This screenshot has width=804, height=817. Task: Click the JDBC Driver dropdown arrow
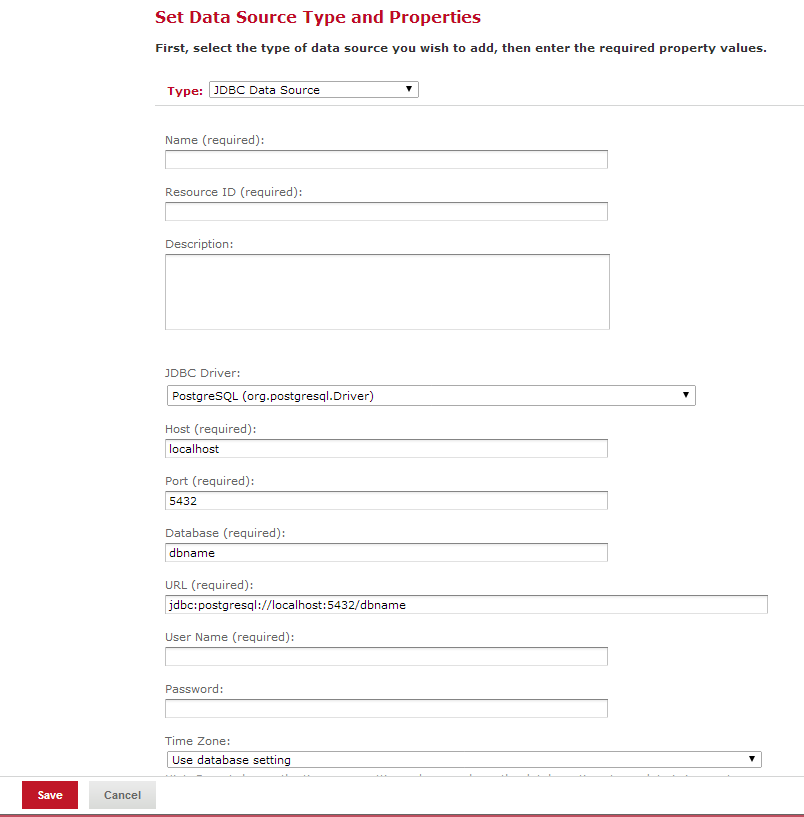pyautogui.click(x=686, y=395)
